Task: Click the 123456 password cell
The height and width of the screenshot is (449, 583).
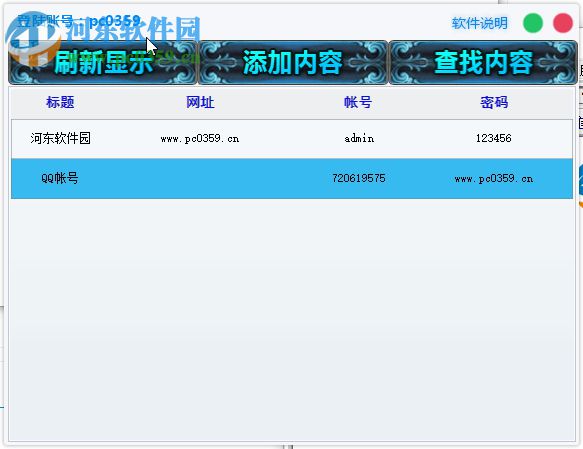Action: (x=494, y=138)
